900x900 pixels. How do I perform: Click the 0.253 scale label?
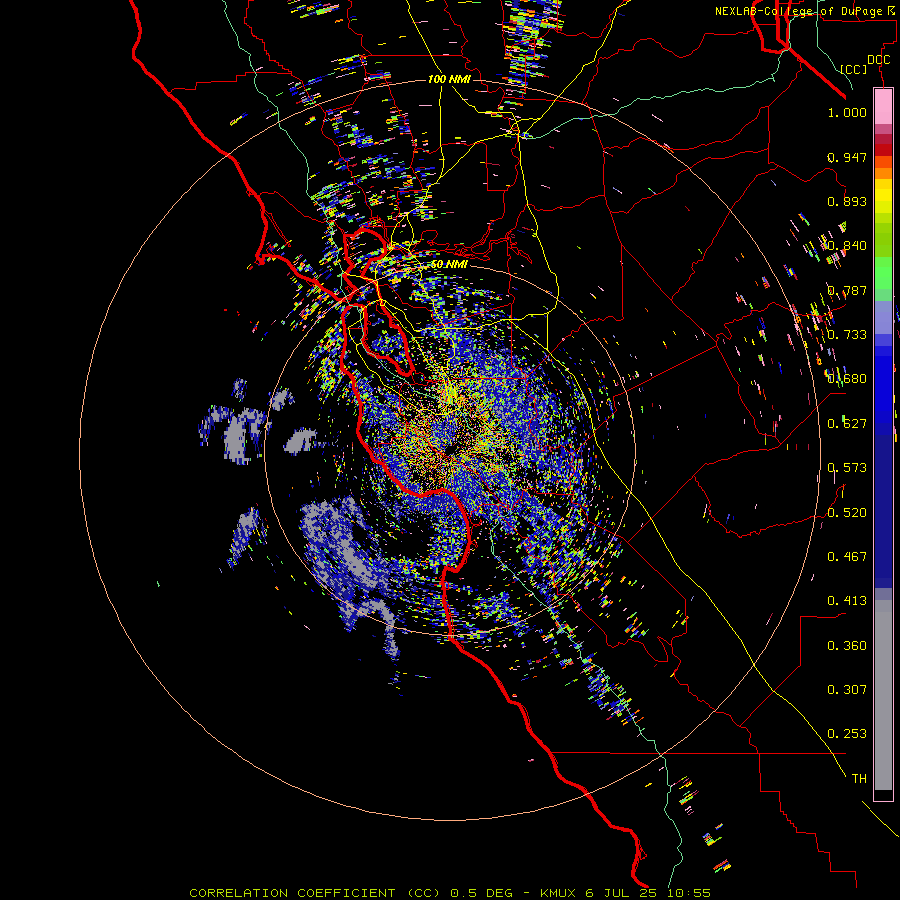pos(847,734)
